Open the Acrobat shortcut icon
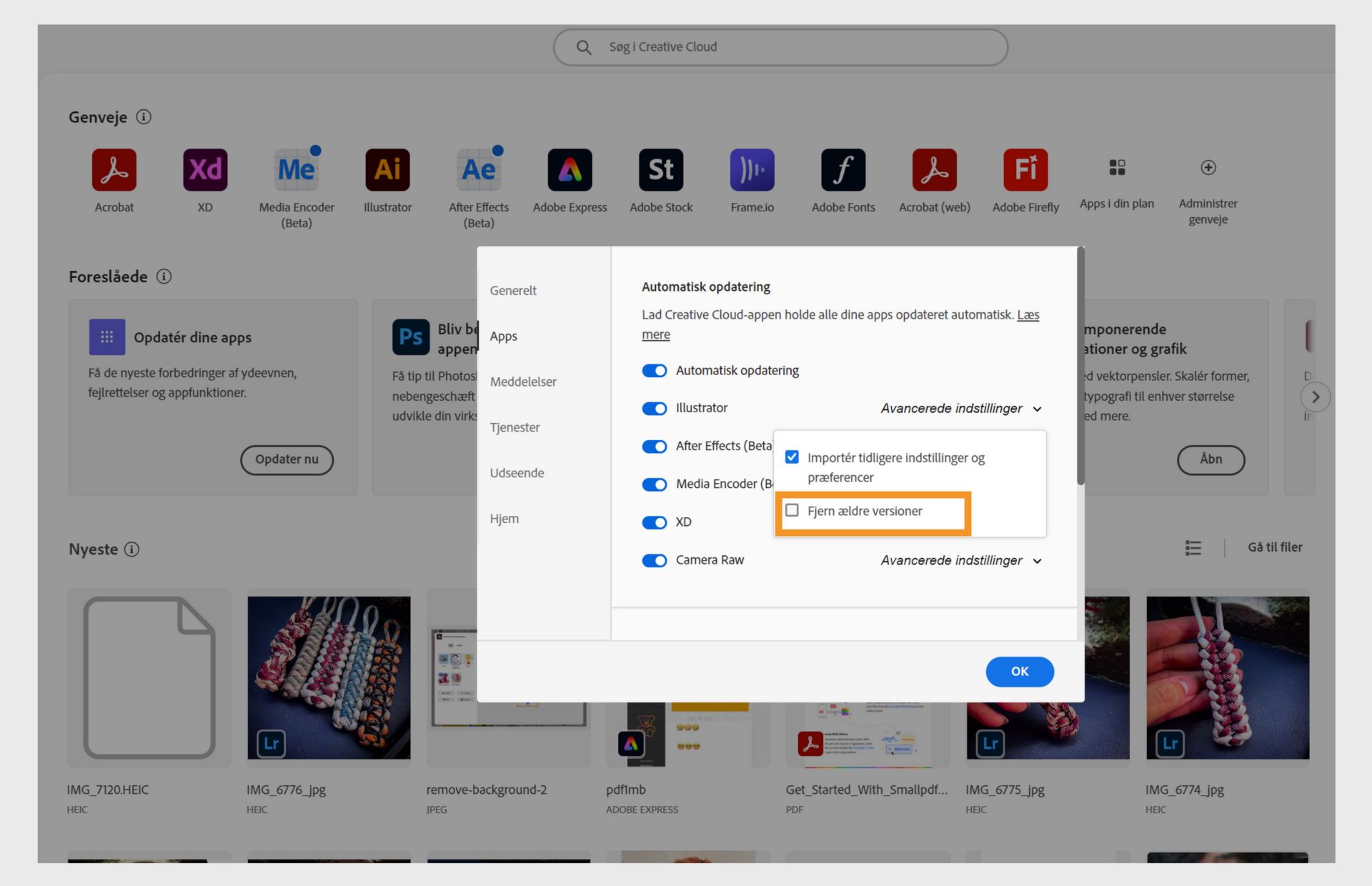Screen dimensions: 1372x886 [114, 170]
